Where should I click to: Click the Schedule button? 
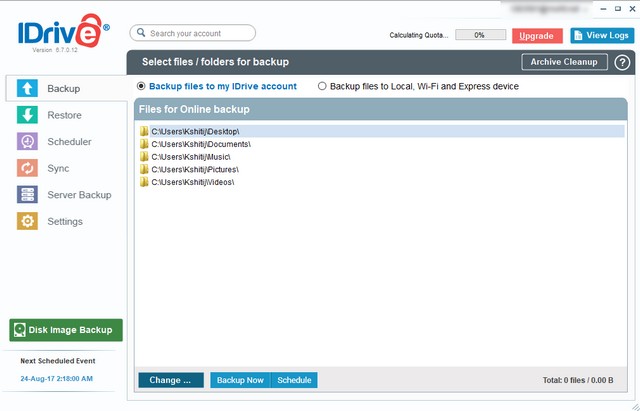click(x=294, y=380)
